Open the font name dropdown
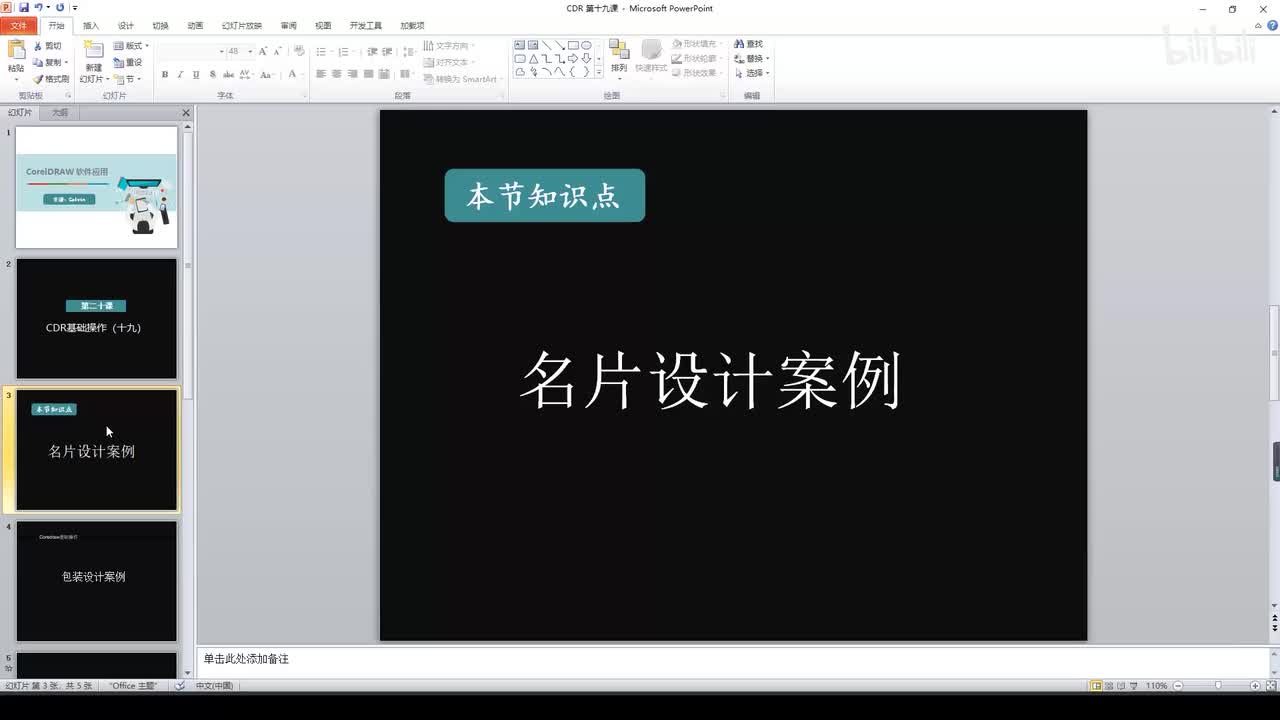The width and height of the screenshot is (1280, 720). click(x=222, y=51)
